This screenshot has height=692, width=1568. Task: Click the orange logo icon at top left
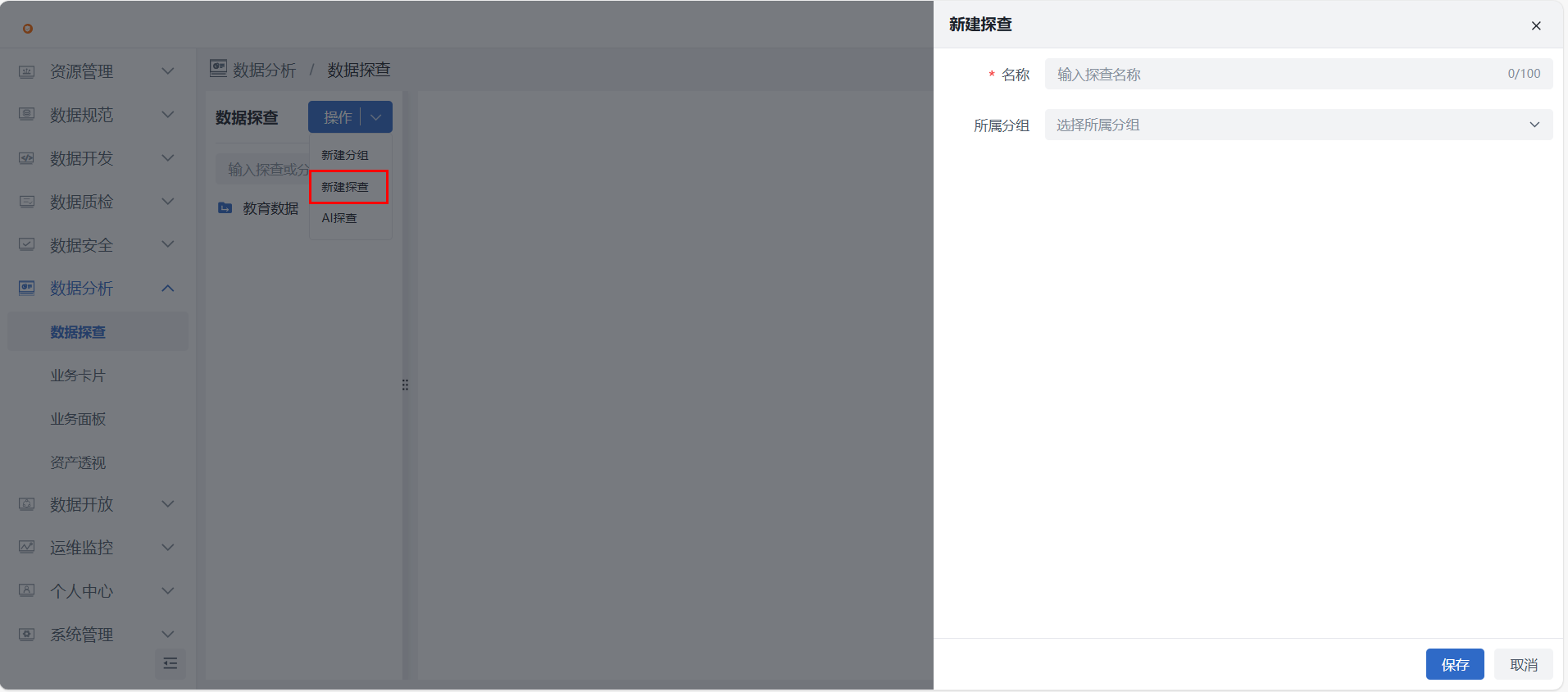28,29
